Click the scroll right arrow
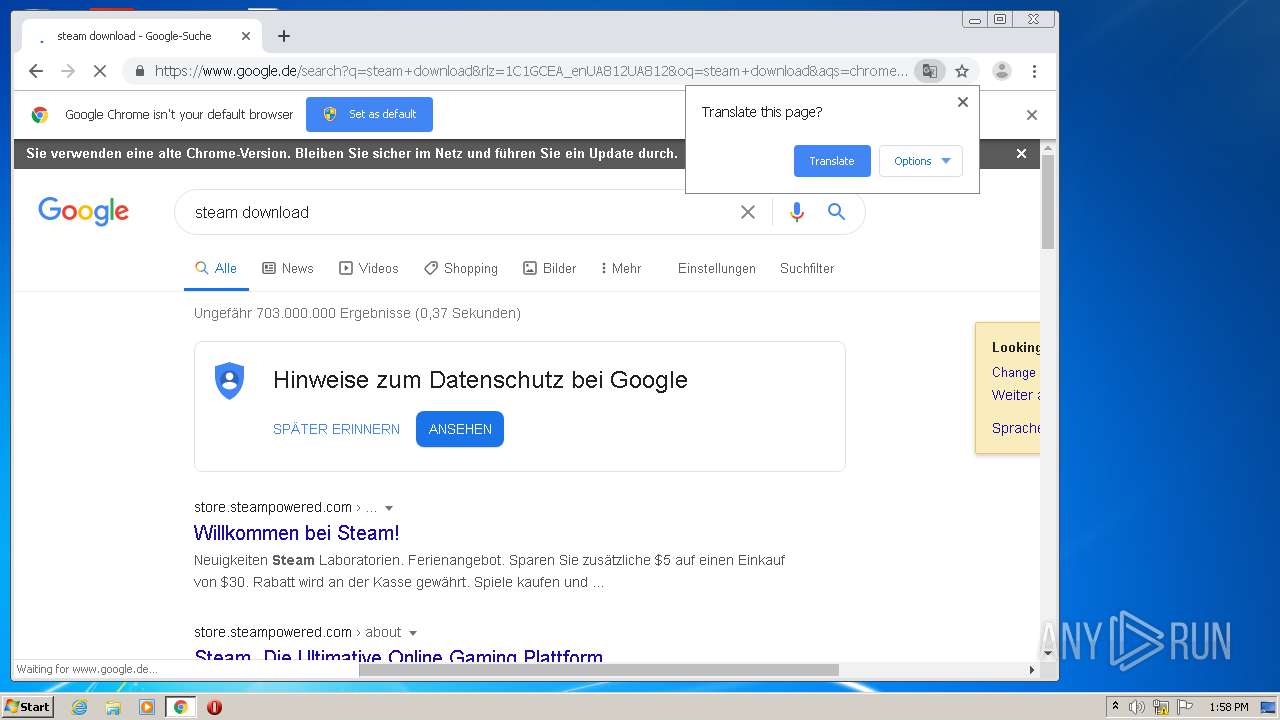Viewport: 1280px width, 720px height. pos(1032,670)
